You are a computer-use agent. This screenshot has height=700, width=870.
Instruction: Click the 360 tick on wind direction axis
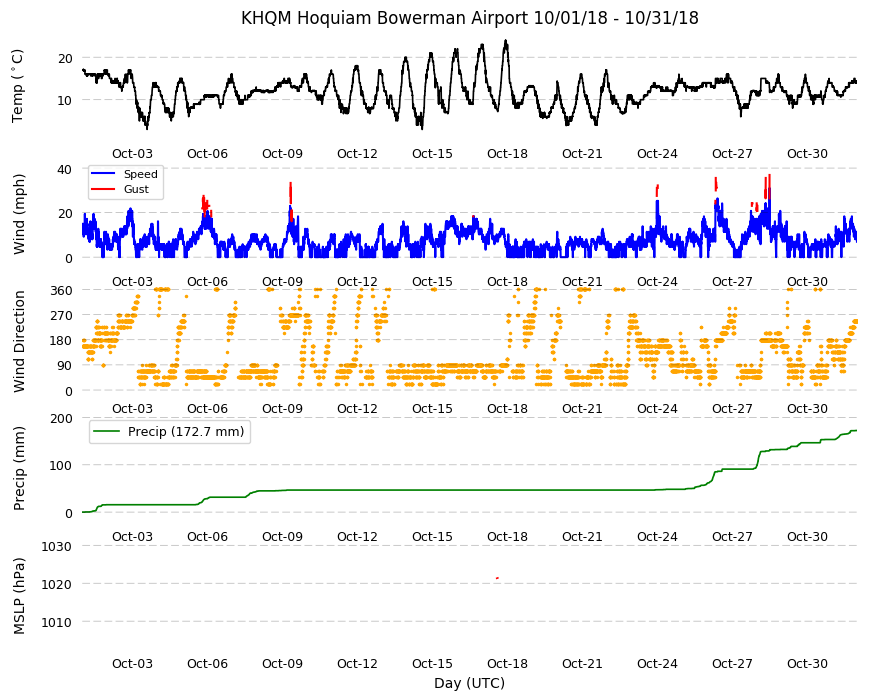point(62,291)
